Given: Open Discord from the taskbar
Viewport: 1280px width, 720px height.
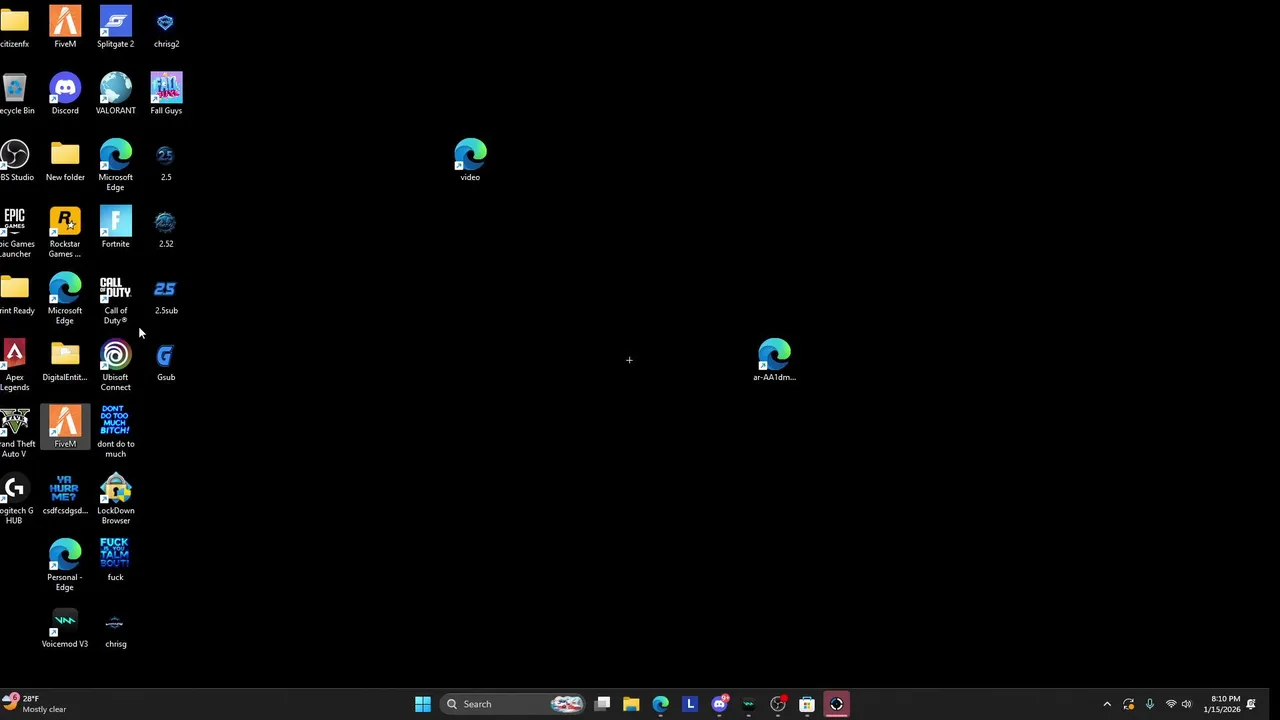Looking at the screenshot, I should point(719,704).
